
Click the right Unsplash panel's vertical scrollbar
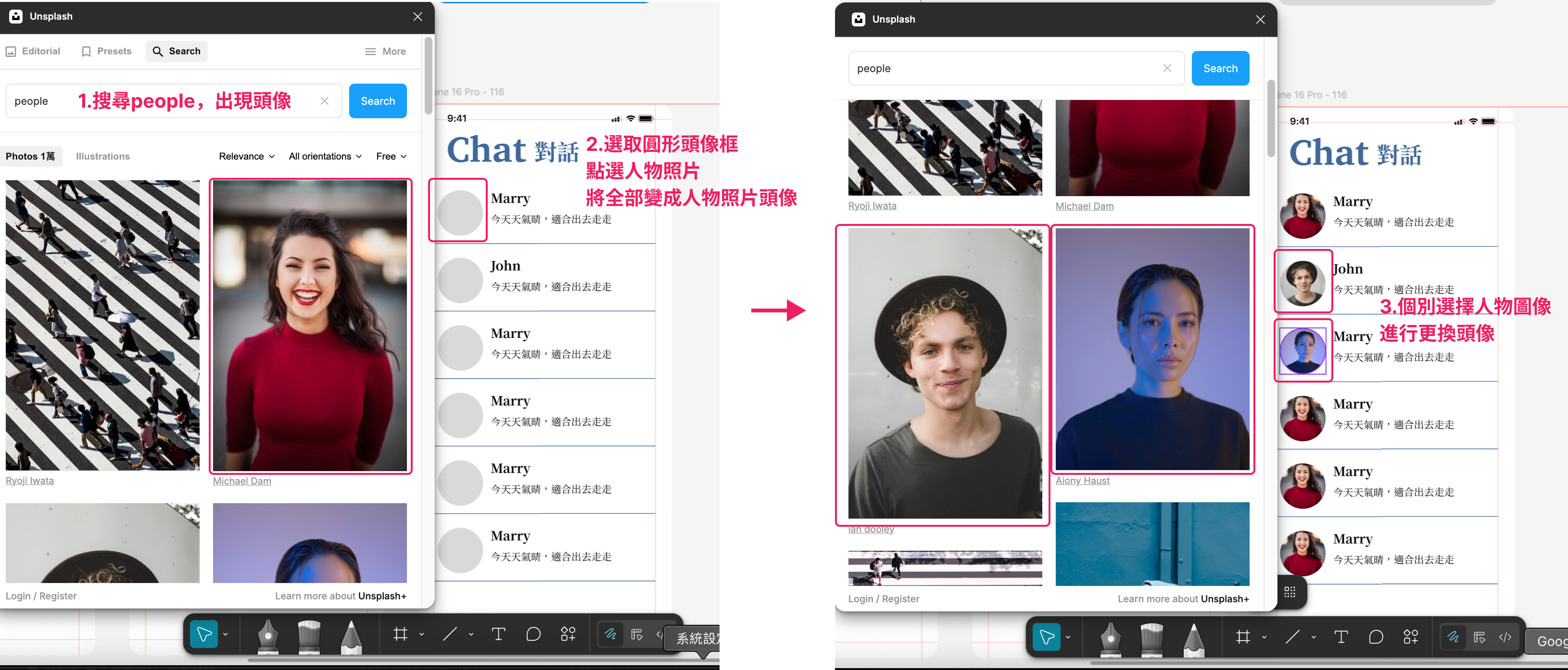click(1271, 119)
